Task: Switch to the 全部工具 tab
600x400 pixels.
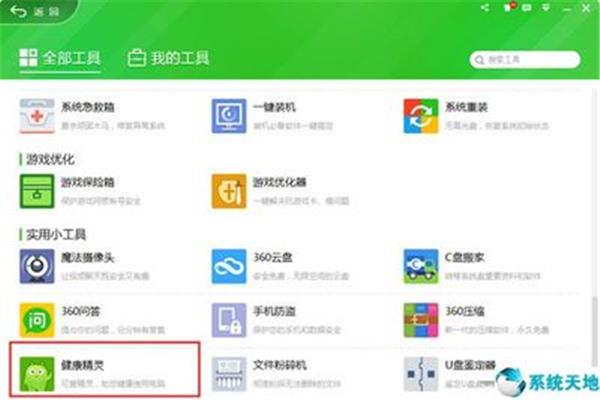Action: point(60,59)
